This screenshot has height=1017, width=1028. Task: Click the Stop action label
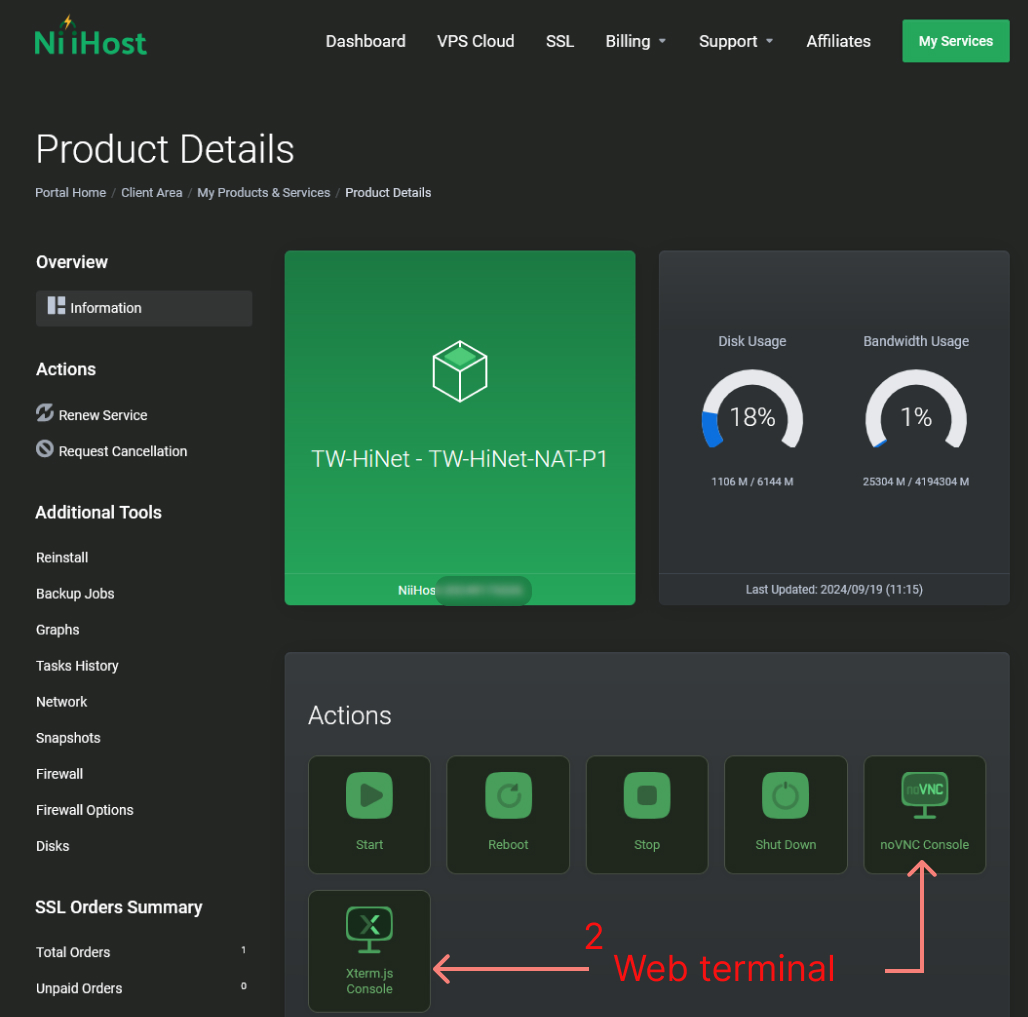point(646,845)
